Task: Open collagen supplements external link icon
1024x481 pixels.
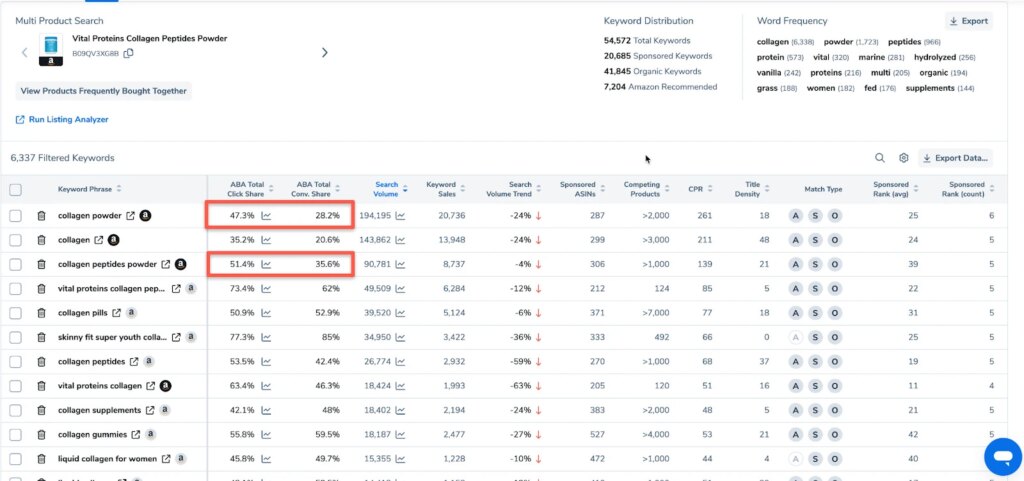Action: [150, 410]
